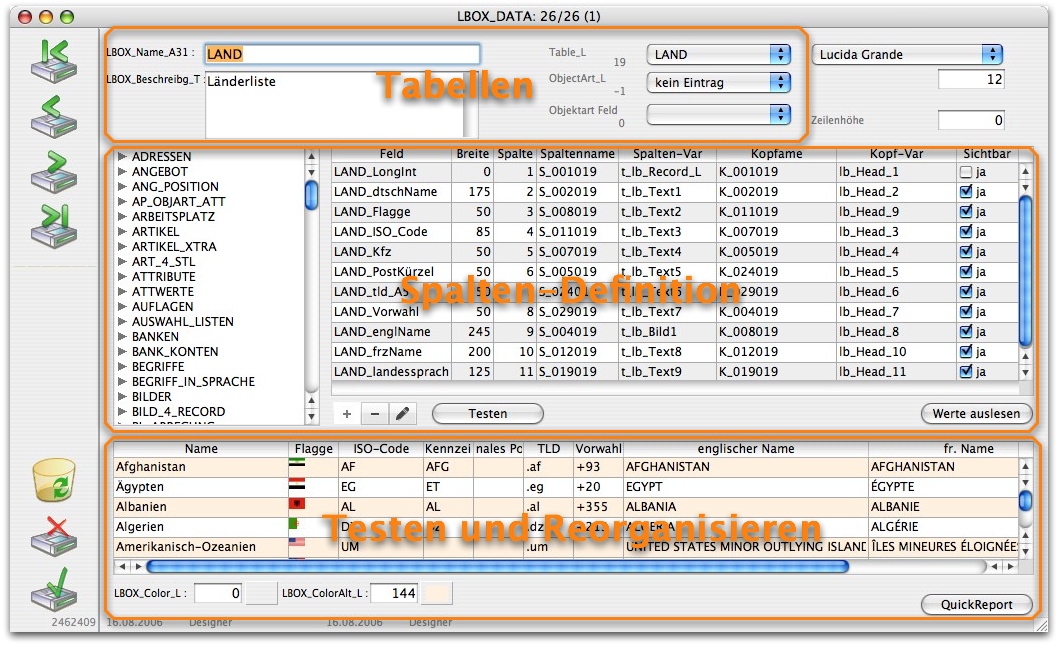This screenshot has height=646, width=1058.
Task: Go to the first record icon
Action: tap(54, 61)
